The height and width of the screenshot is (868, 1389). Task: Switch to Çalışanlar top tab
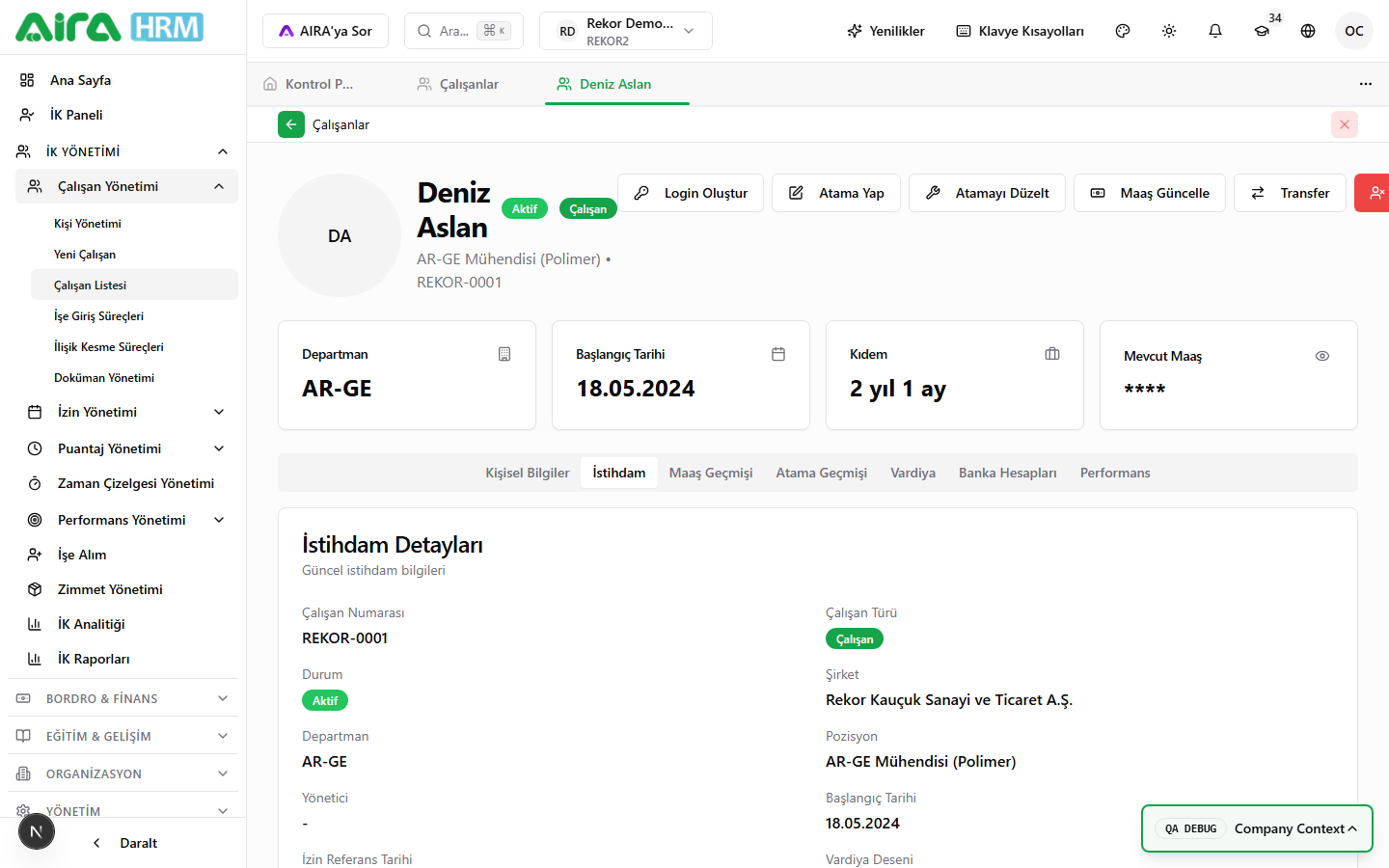[x=469, y=84]
